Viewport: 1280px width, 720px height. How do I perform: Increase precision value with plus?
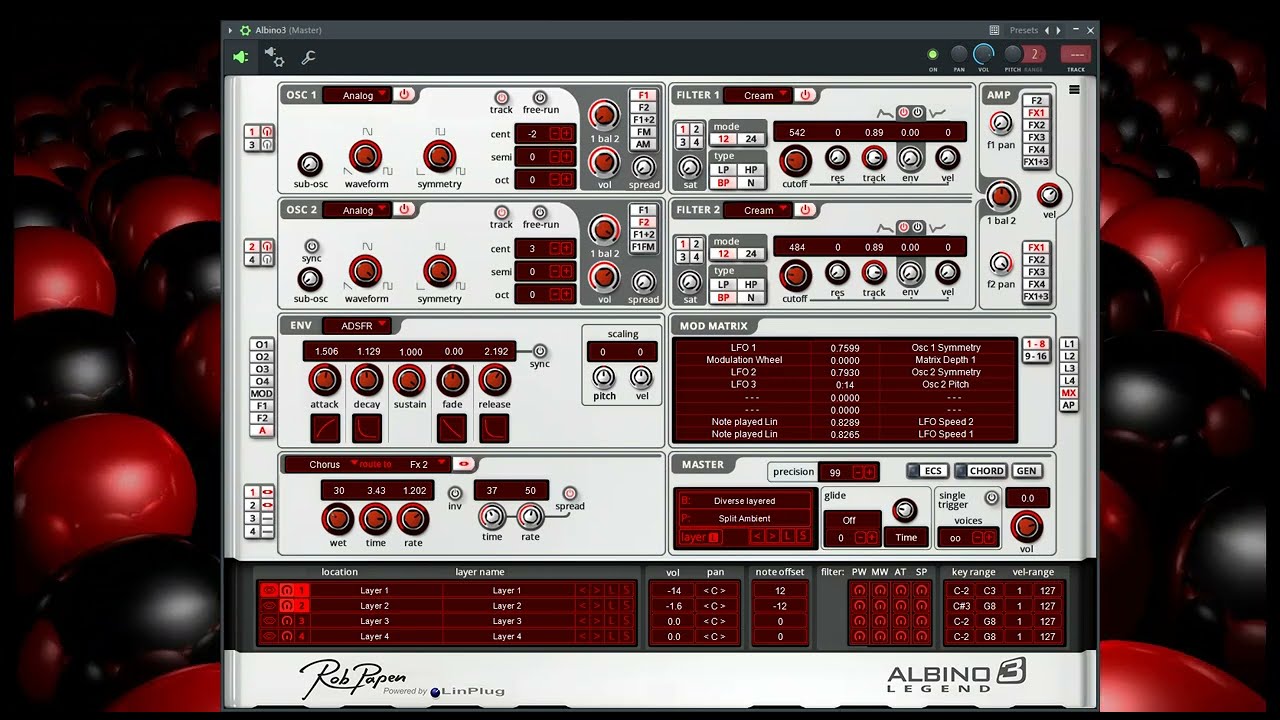coord(869,472)
